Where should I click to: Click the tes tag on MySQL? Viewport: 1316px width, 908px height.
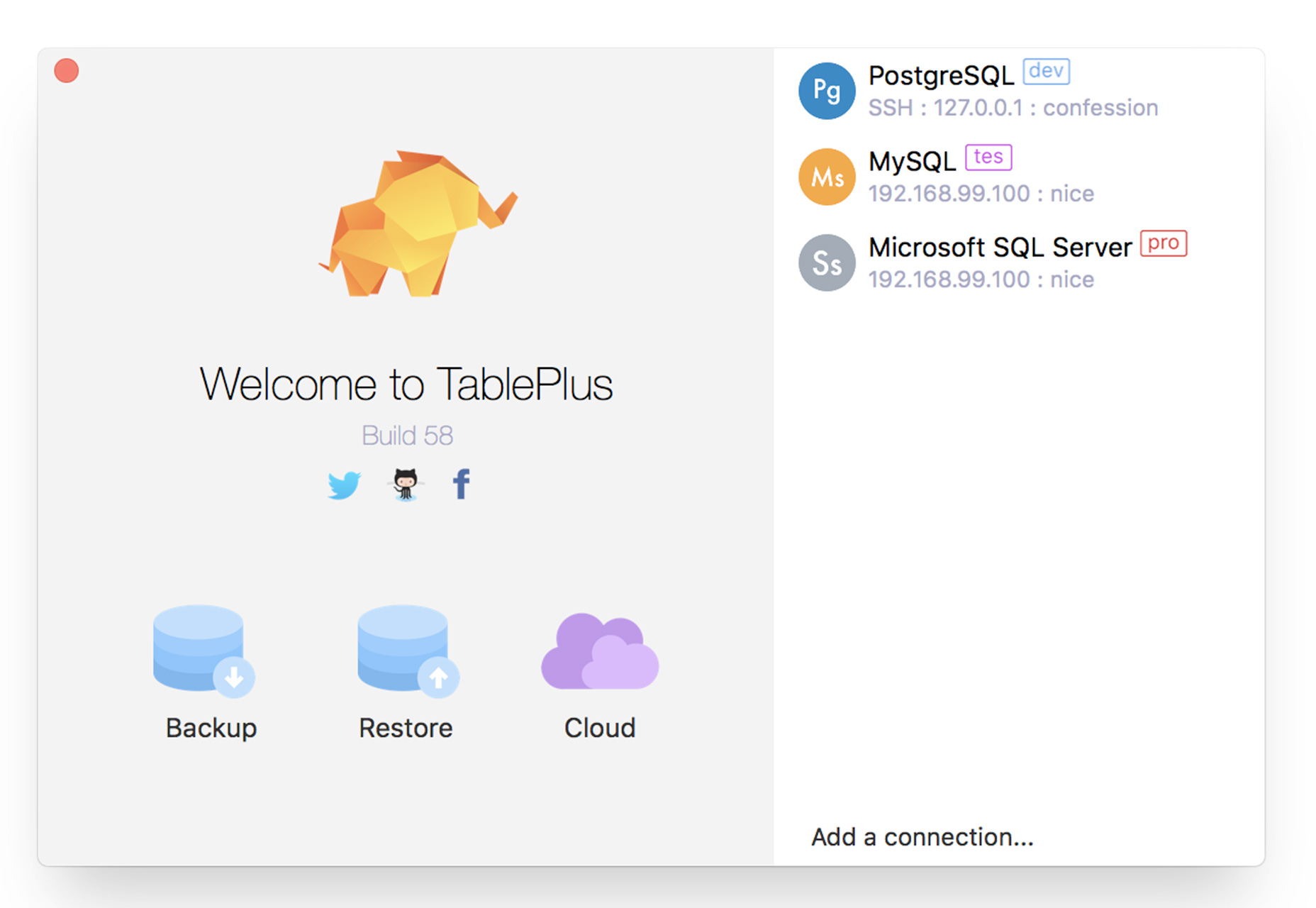[988, 157]
